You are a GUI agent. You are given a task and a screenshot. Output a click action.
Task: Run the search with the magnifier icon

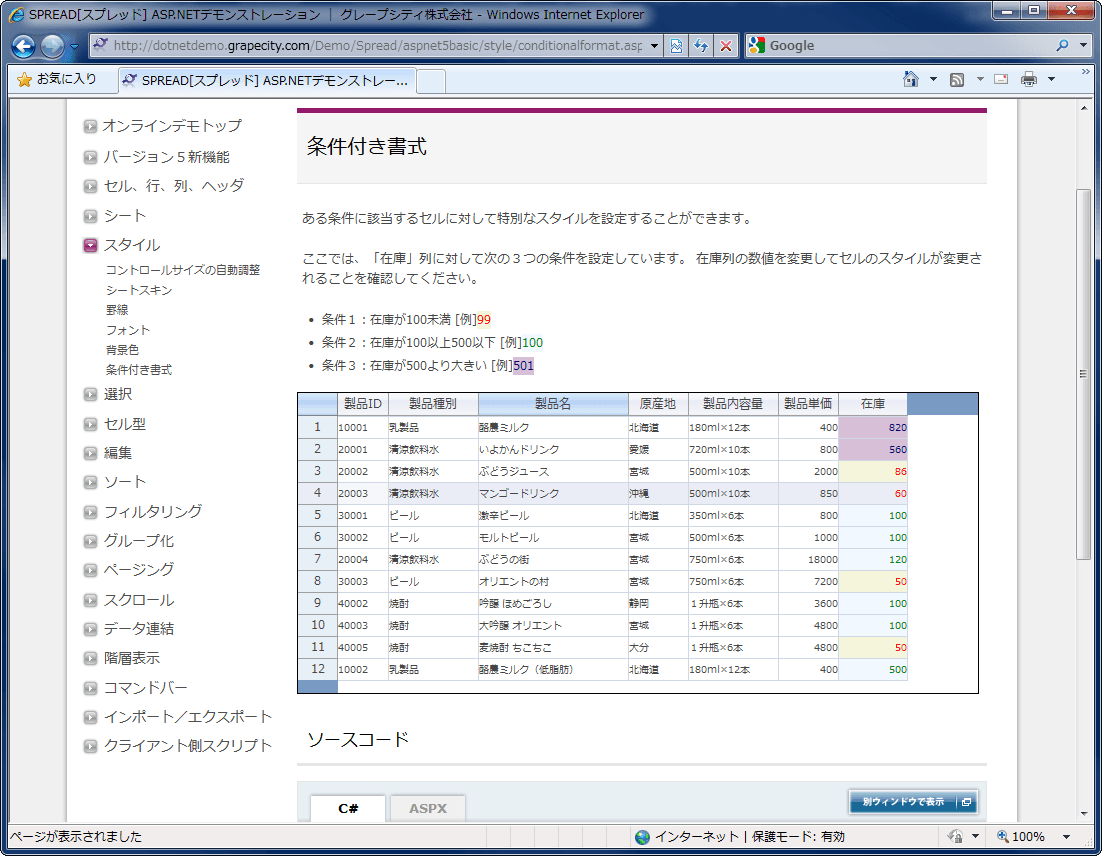[1063, 46]
